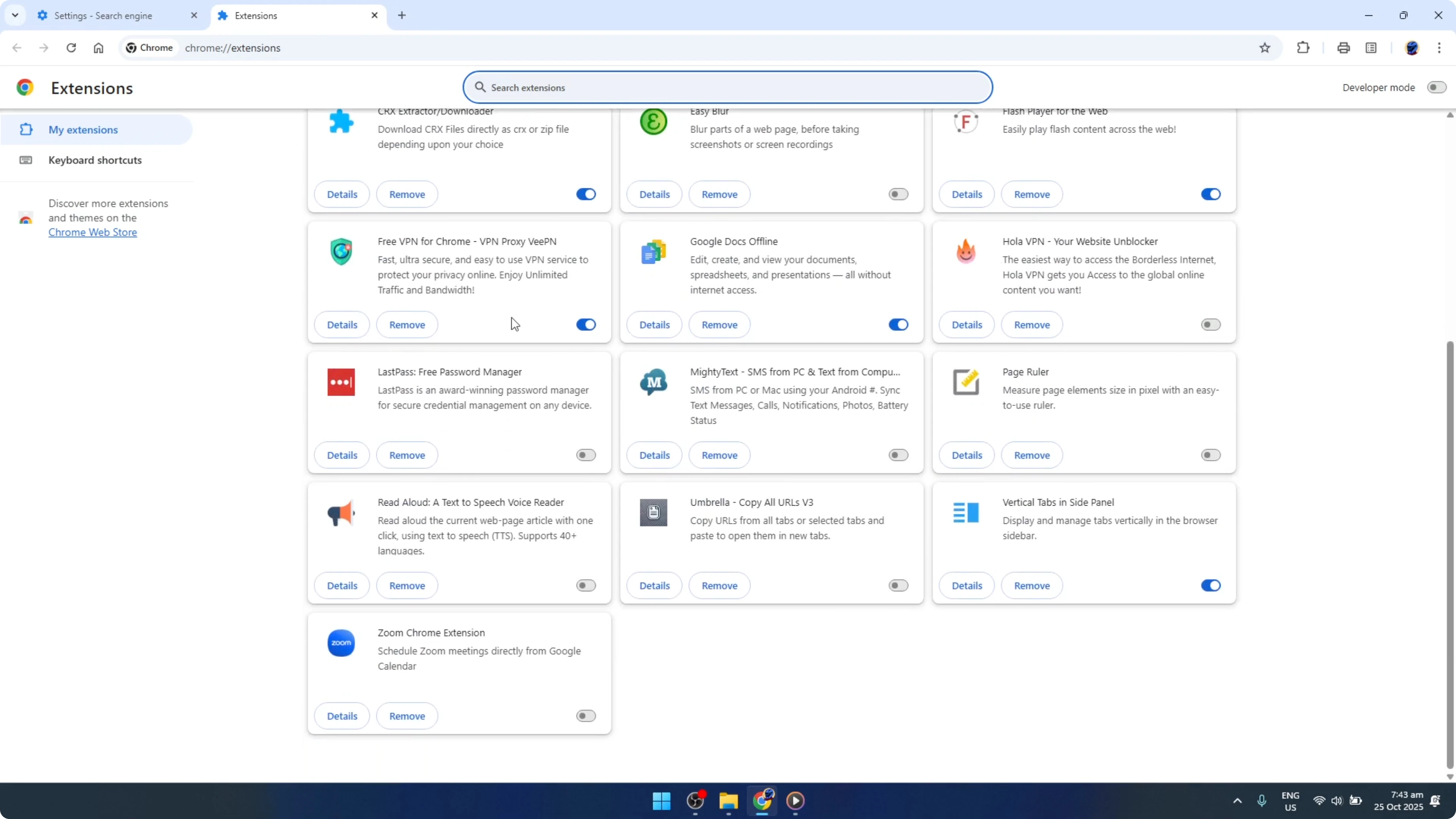
Task: Click the browser back arrow
Action: [x=17, y=48]
